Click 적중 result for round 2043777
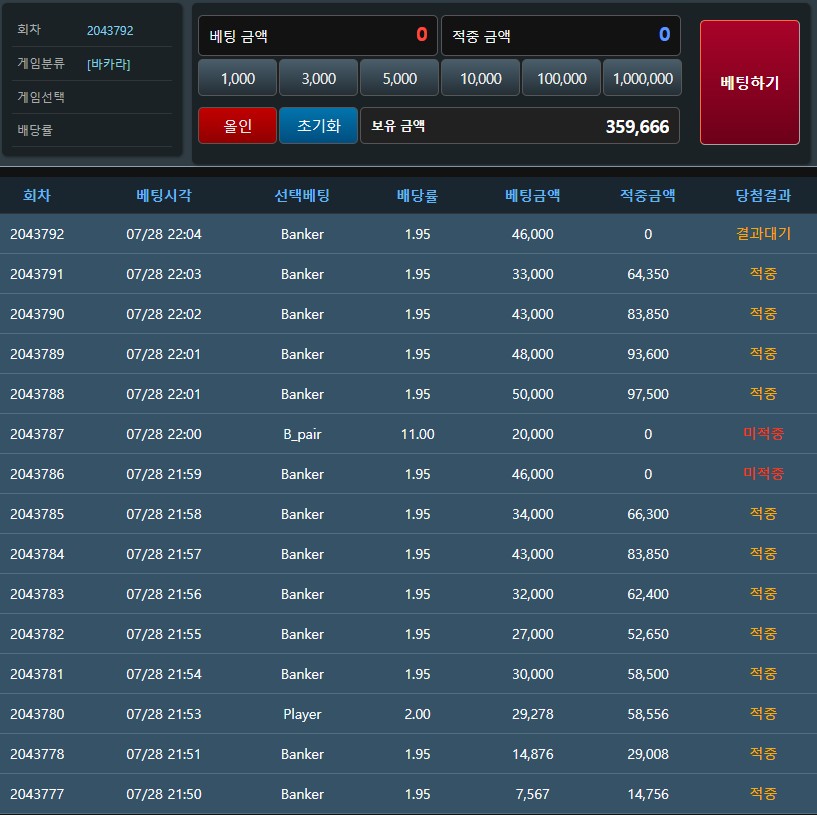This screenshot has width=817, height=815. pyautogui.click(x=763, y=794)
